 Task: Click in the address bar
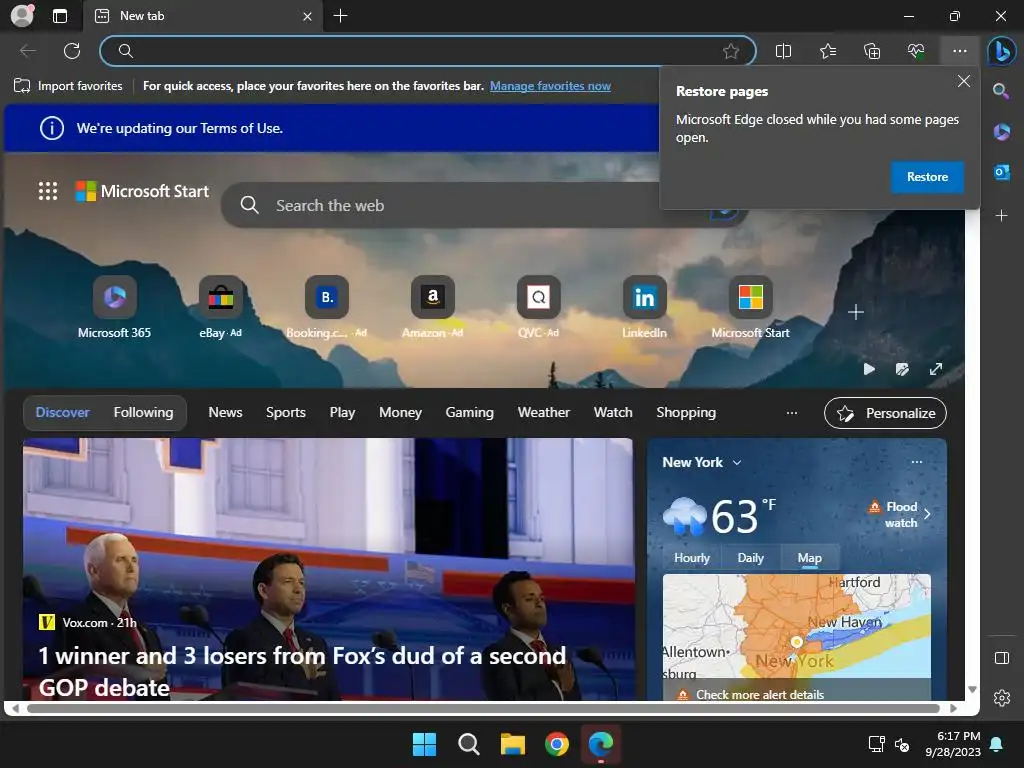pyautogui.click(x=428, y=51)
